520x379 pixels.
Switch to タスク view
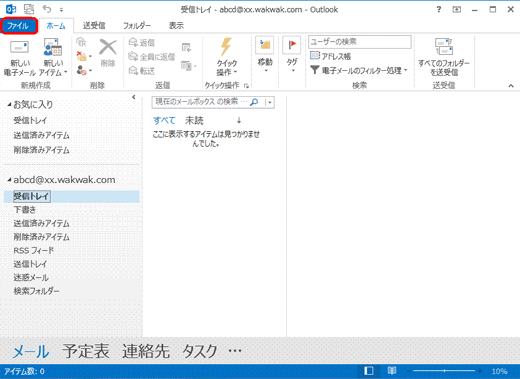tap(200, 351)
